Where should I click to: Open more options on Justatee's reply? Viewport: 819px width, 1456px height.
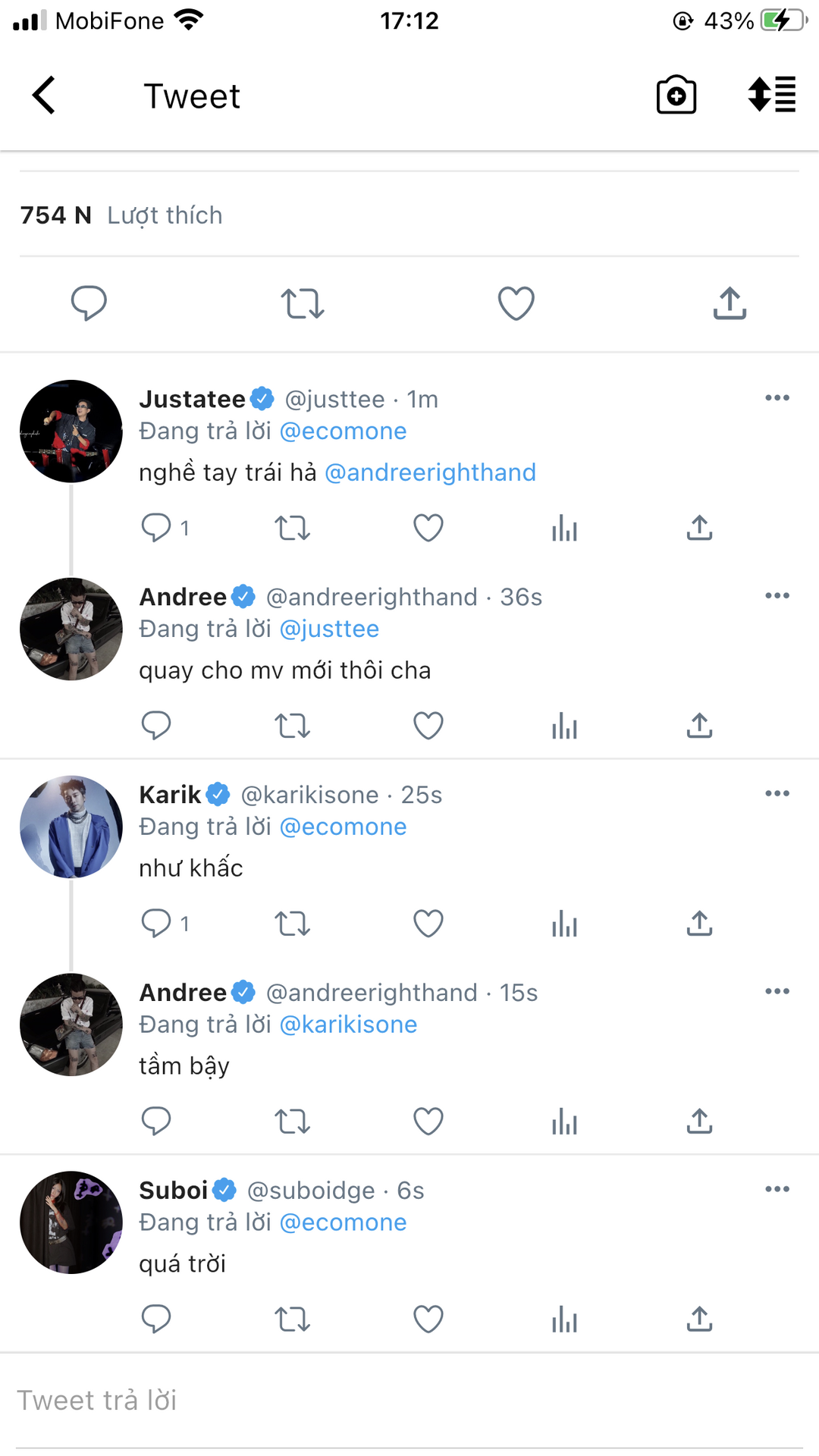[777, 398]
